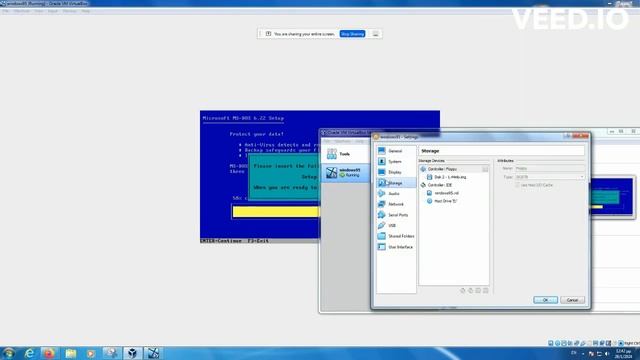The image size is (640, 360).
Task: Select Tools in the VirtualBox Manager window
Action: 345,154
